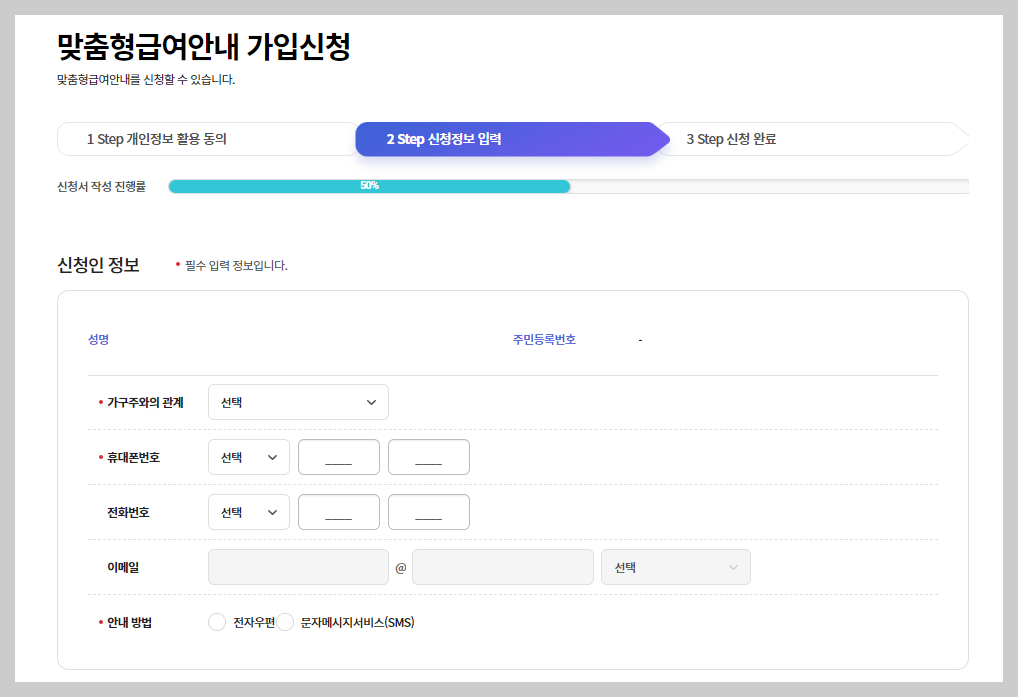Click the mobile phone middle digits field
The image size is (1018, 697).
click(x=338, y=456)
